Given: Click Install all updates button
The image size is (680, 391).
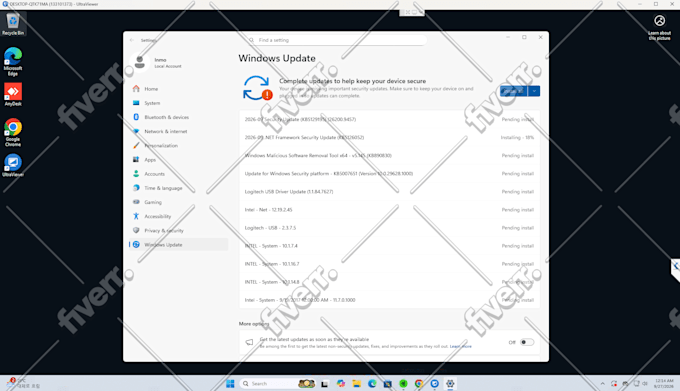Looking at the screenshot, I should [513, 91].
